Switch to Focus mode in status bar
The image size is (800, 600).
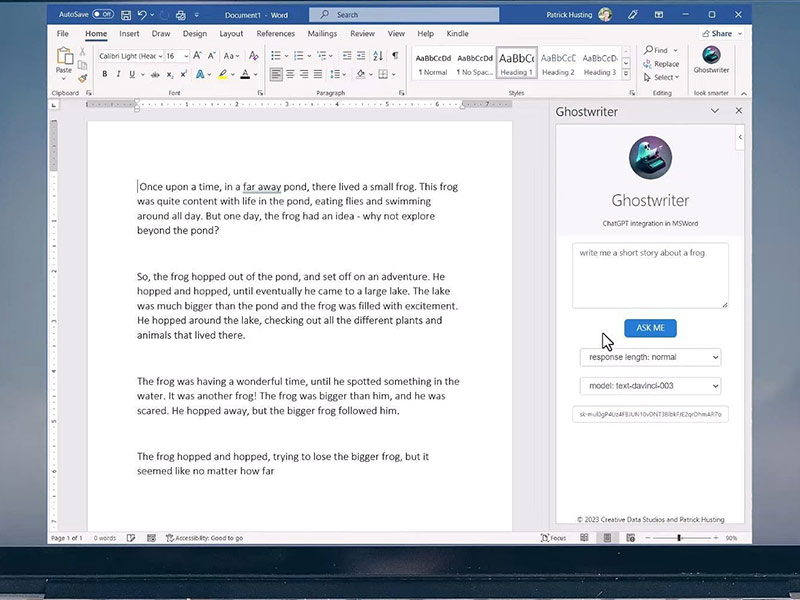tap(553, 538)
